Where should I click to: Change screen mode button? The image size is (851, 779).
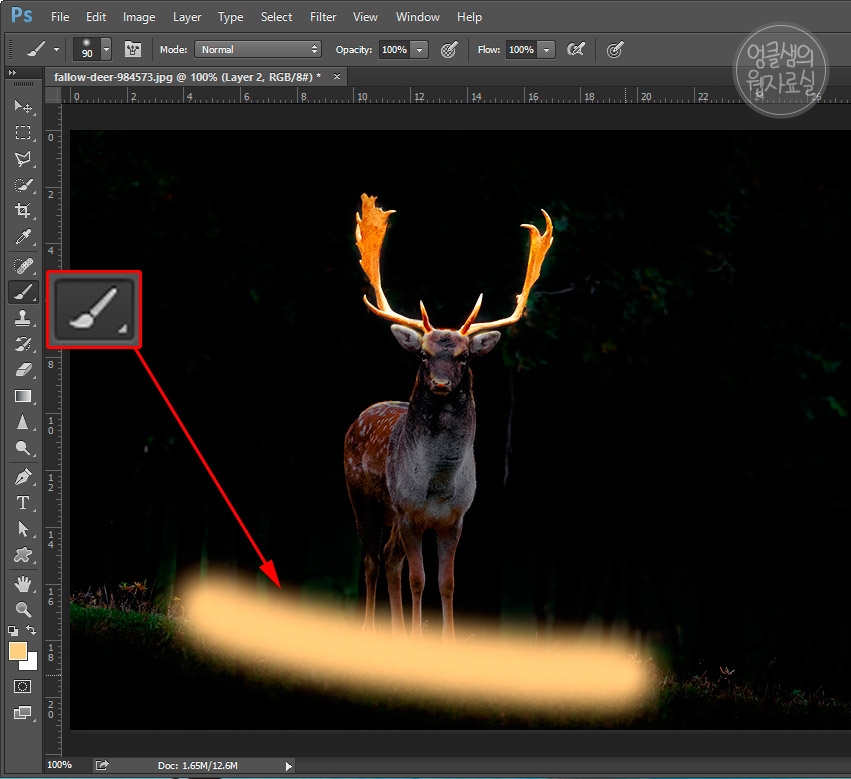click(22, 712)
